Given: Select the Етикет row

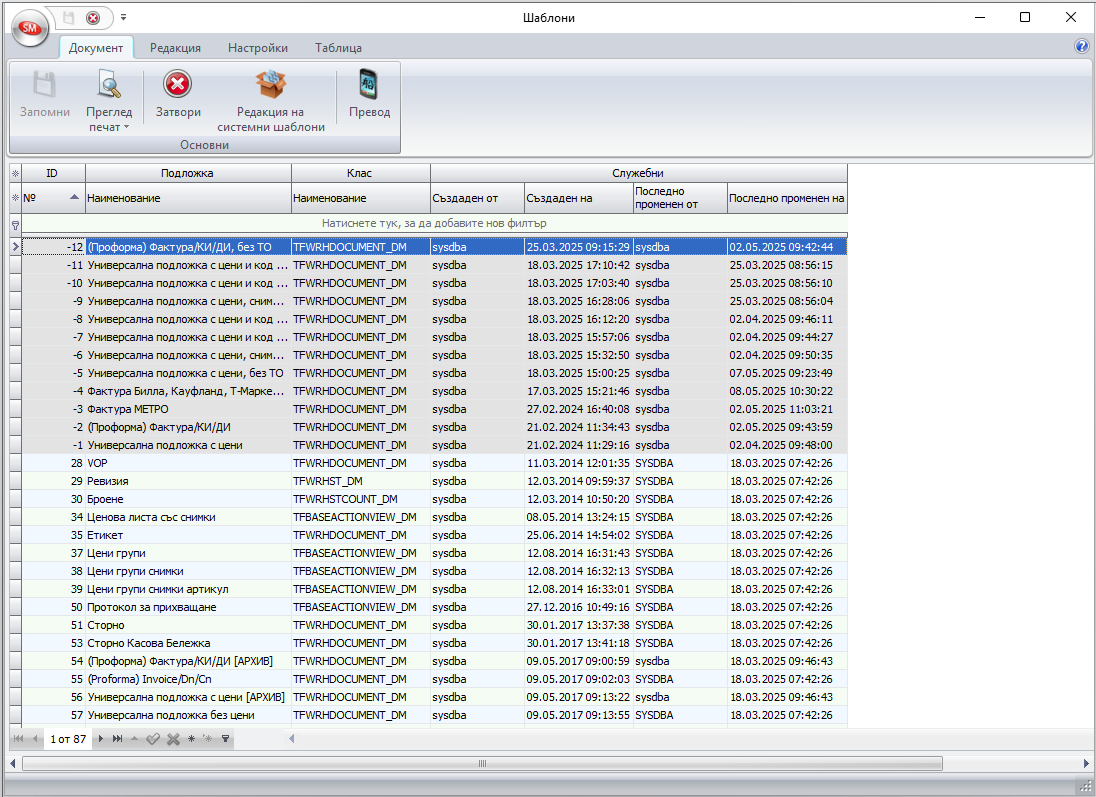Looking at the screenshot, I should 434,535.
